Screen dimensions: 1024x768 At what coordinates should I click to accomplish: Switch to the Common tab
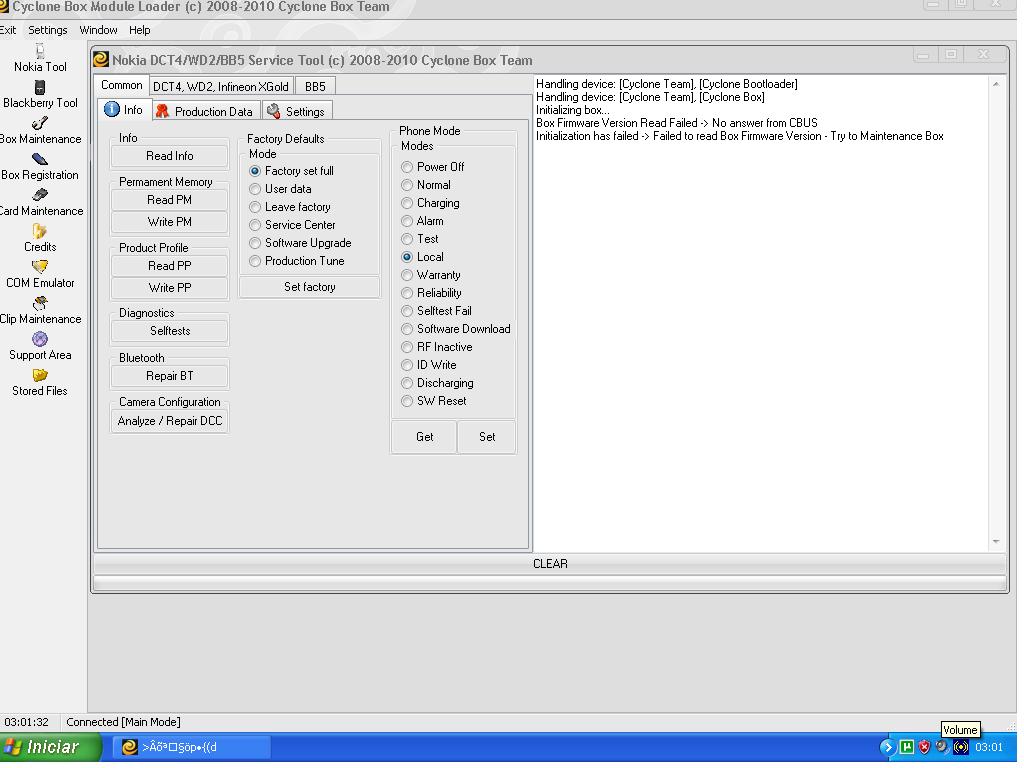click(121, 85)
